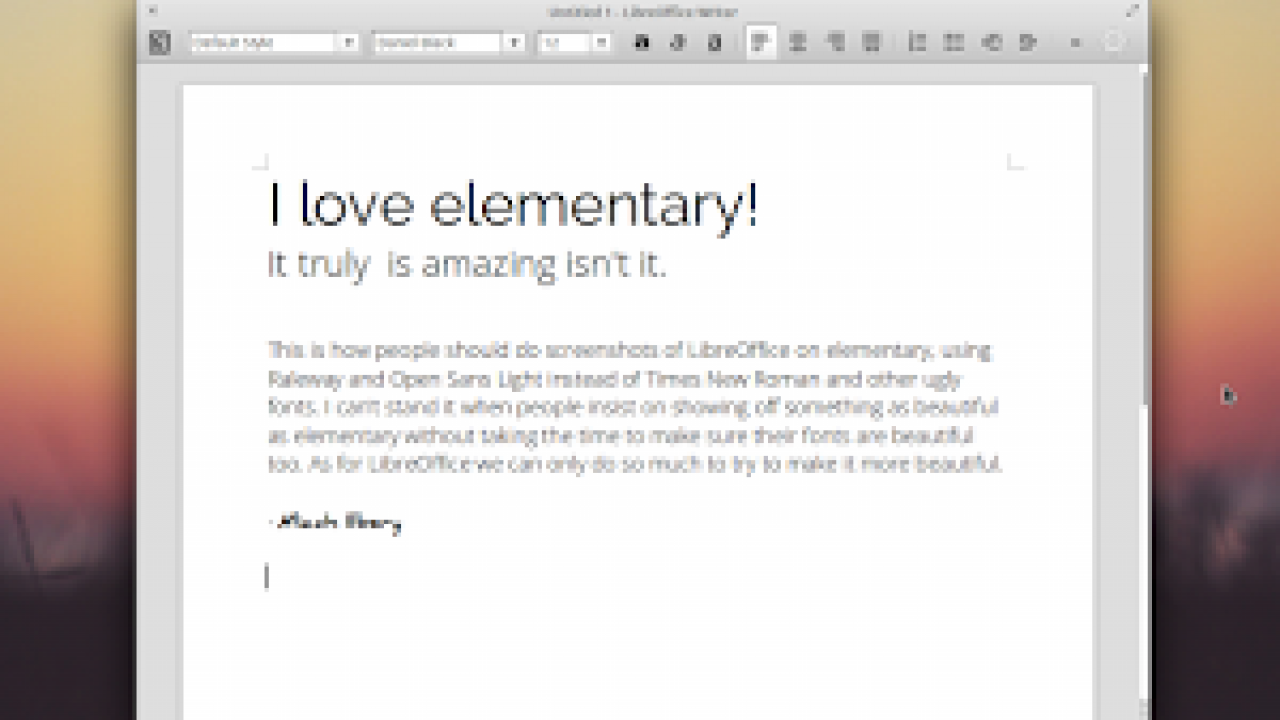Click the increase indent icon
The width and height of the screenshot is (1280, 720).
pos(1027,43)
